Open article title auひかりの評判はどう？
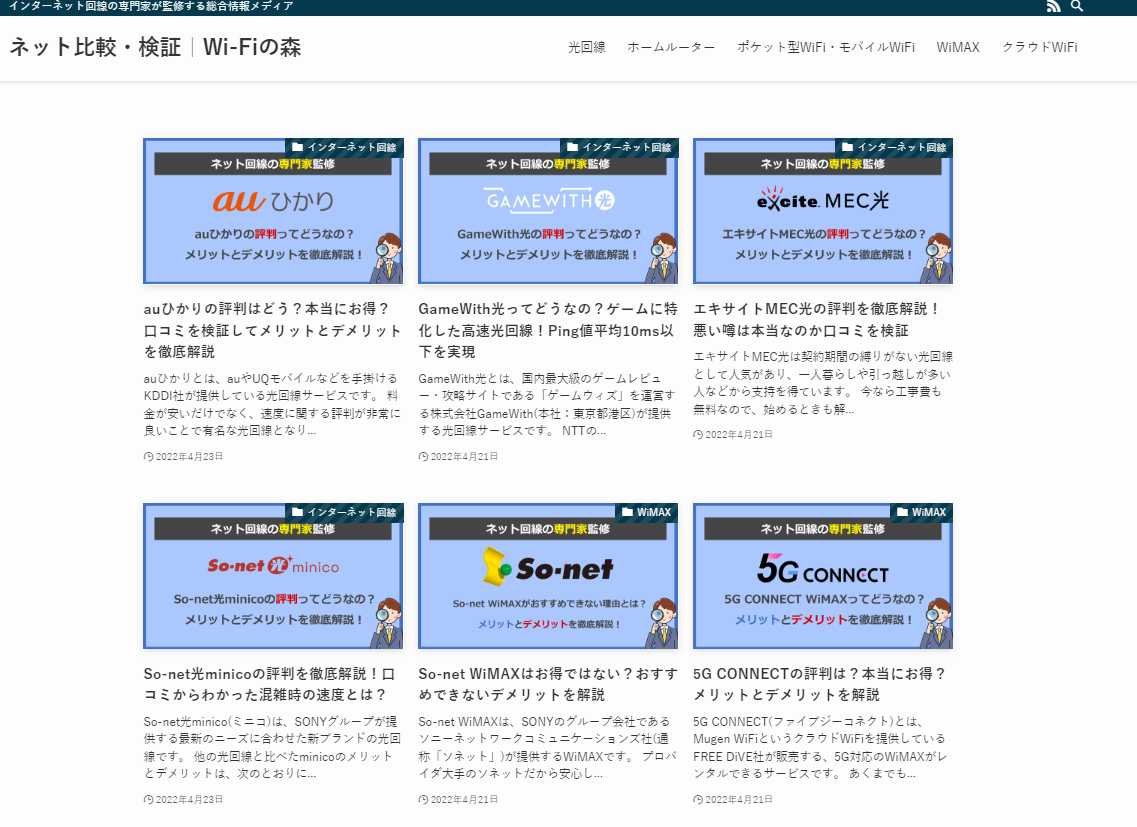Screen dimensions: 1137x827 tap(273, 330)
